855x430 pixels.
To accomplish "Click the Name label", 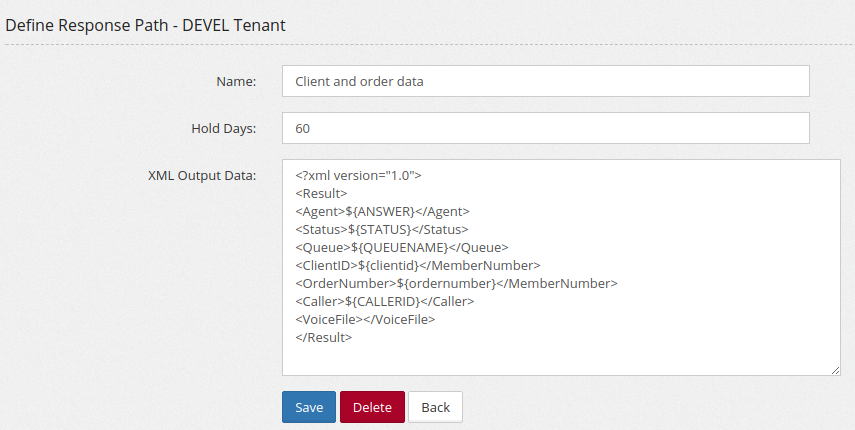I will point(236,82).
